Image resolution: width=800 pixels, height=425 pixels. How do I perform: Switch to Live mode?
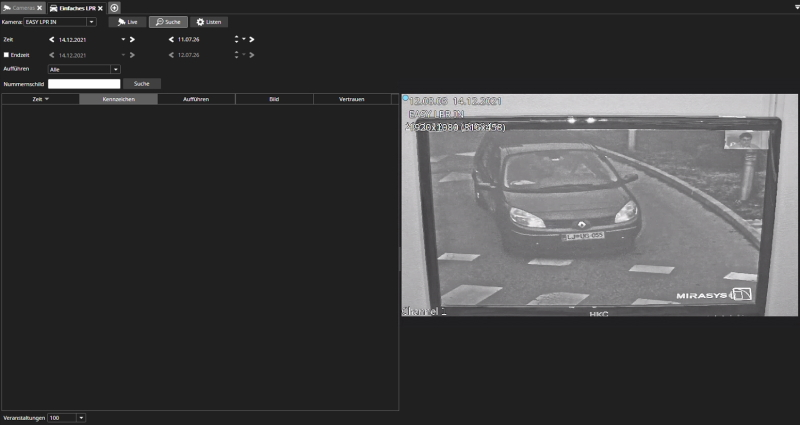127,21
